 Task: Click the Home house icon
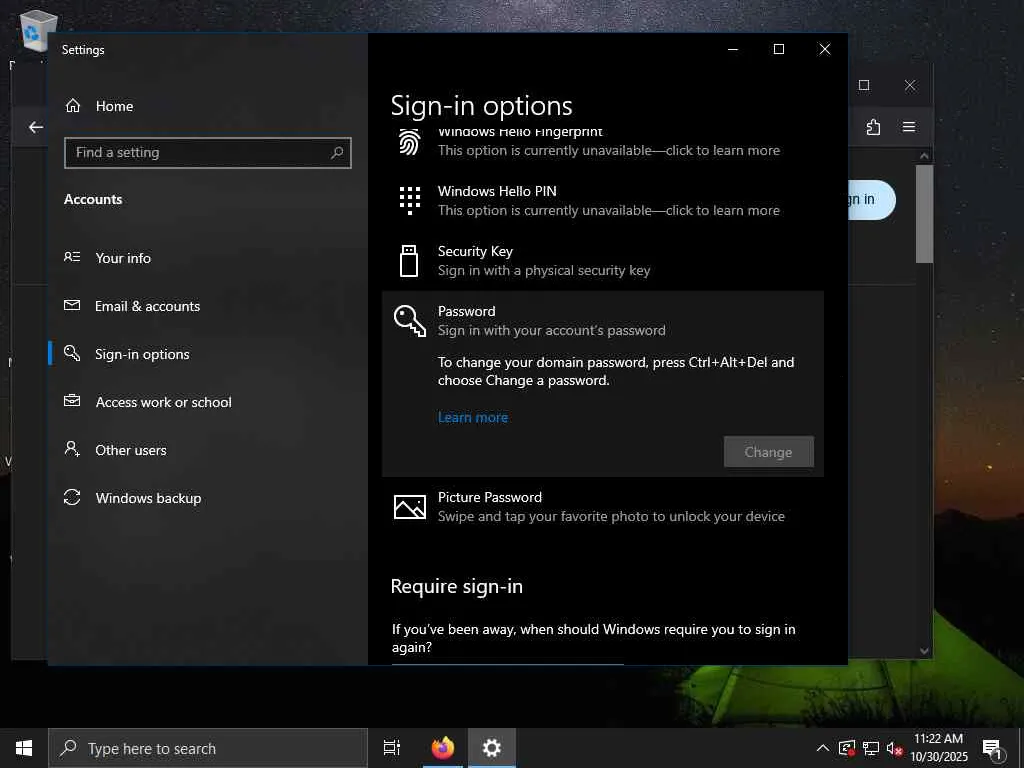[72, 106]
